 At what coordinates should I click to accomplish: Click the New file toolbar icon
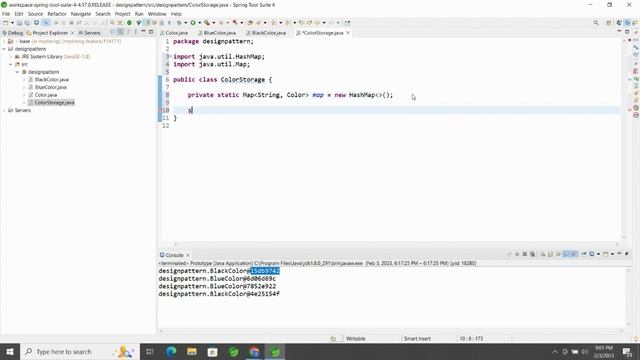pos(6,23)
